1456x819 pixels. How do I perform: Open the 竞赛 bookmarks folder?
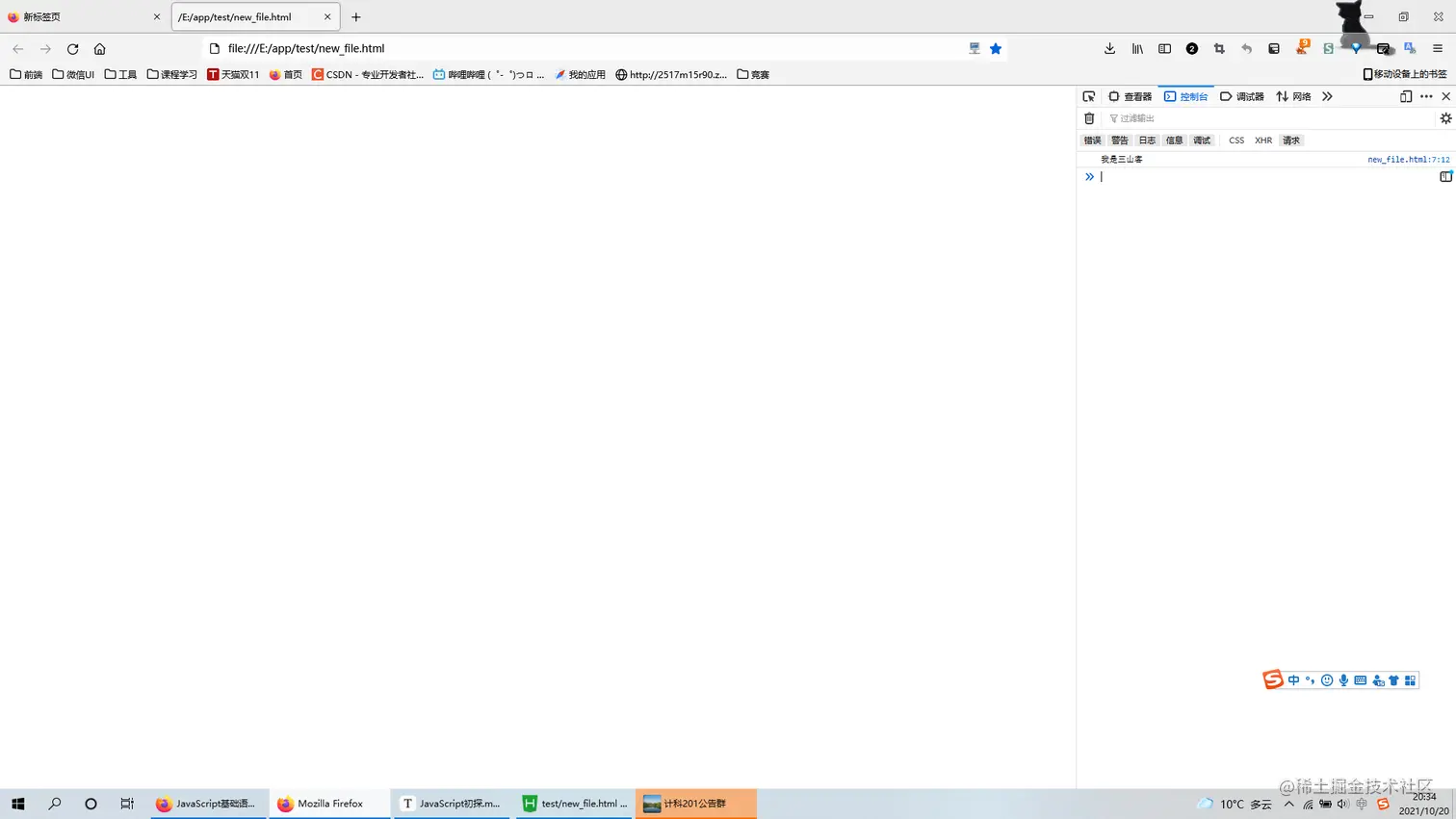(753, 74)
